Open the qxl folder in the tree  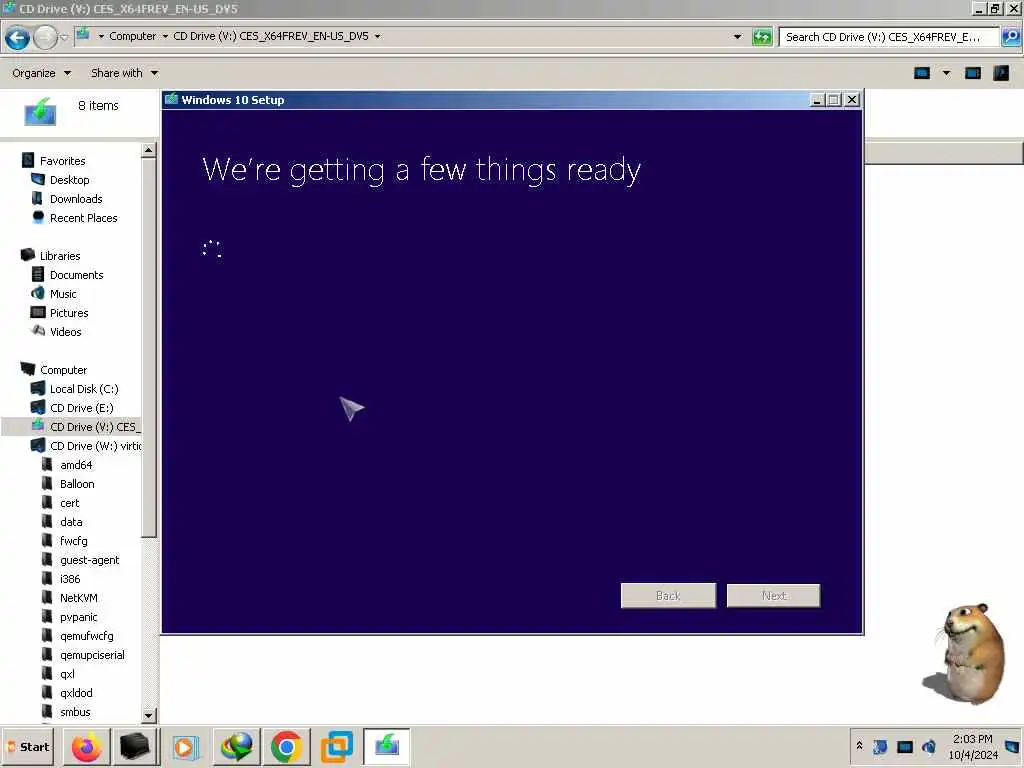tap(67, 673)
